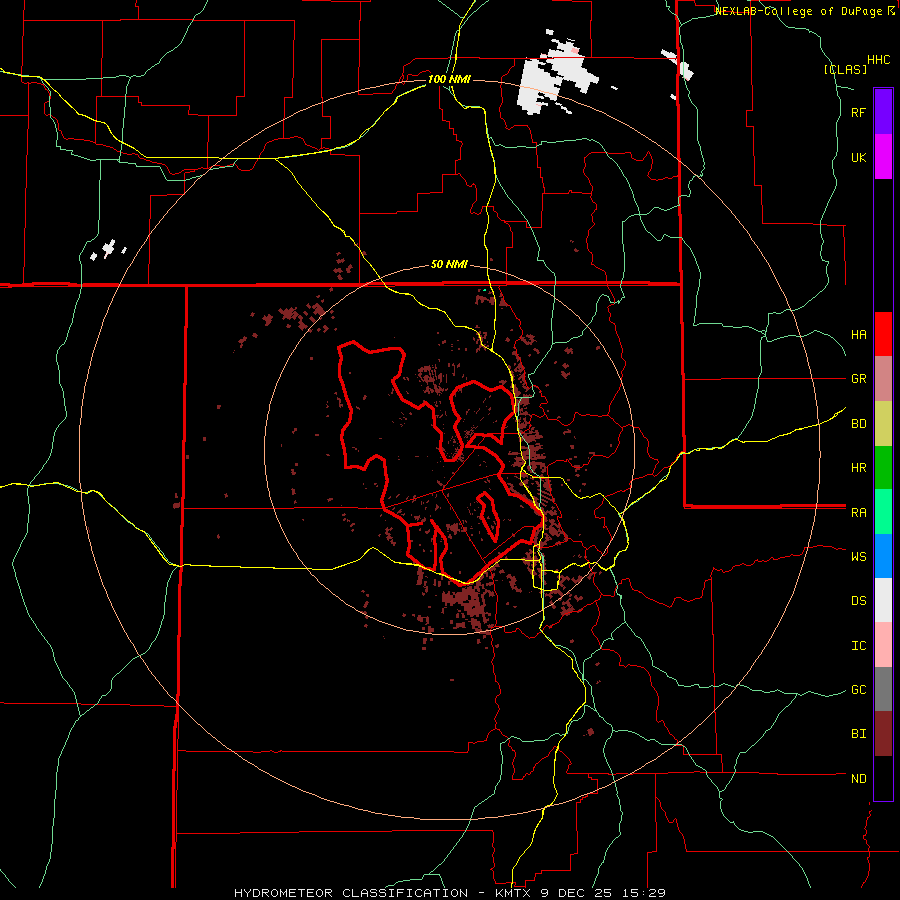This screenshot has height=900, width=900.
Task: Select the GR color block in legend
Action: [883, 379]
